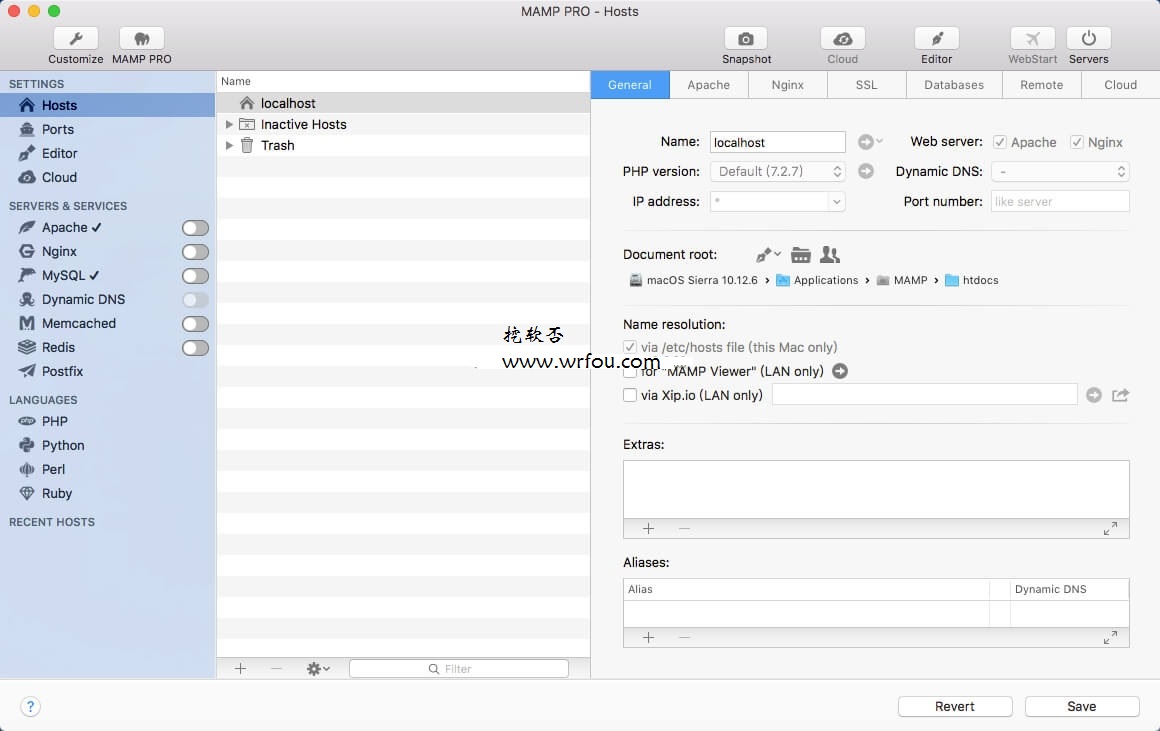Toggle the Memcached switch
This screenshot has width=1160, height=731.
[195, 324]
